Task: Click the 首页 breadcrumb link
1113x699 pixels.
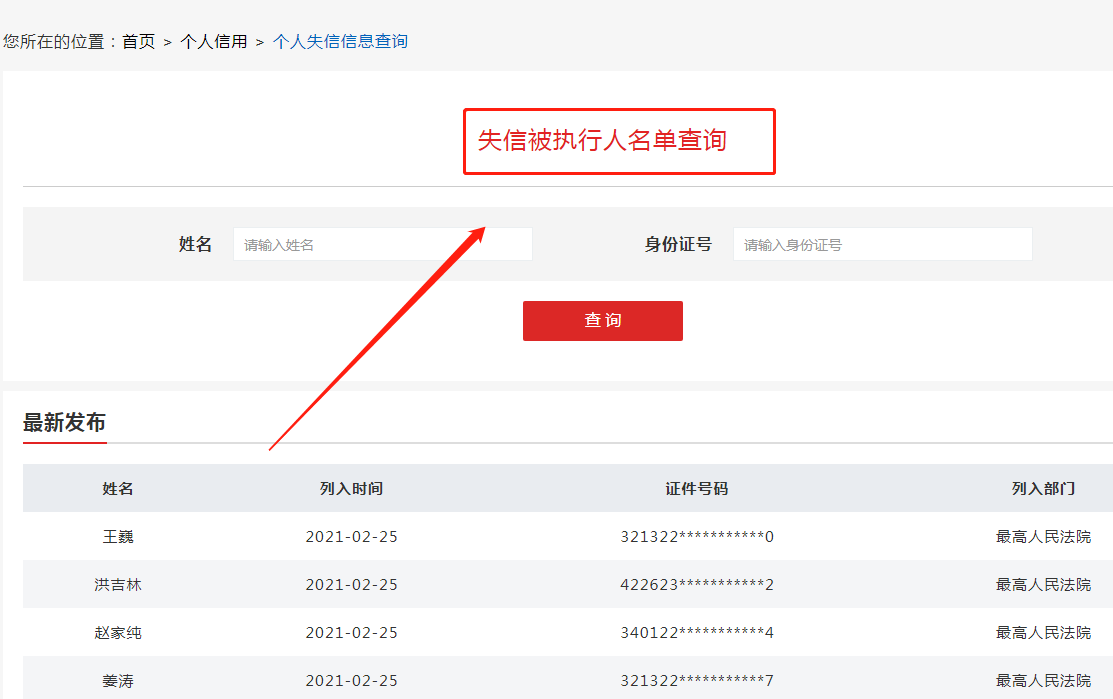Action: click(138, 42)
